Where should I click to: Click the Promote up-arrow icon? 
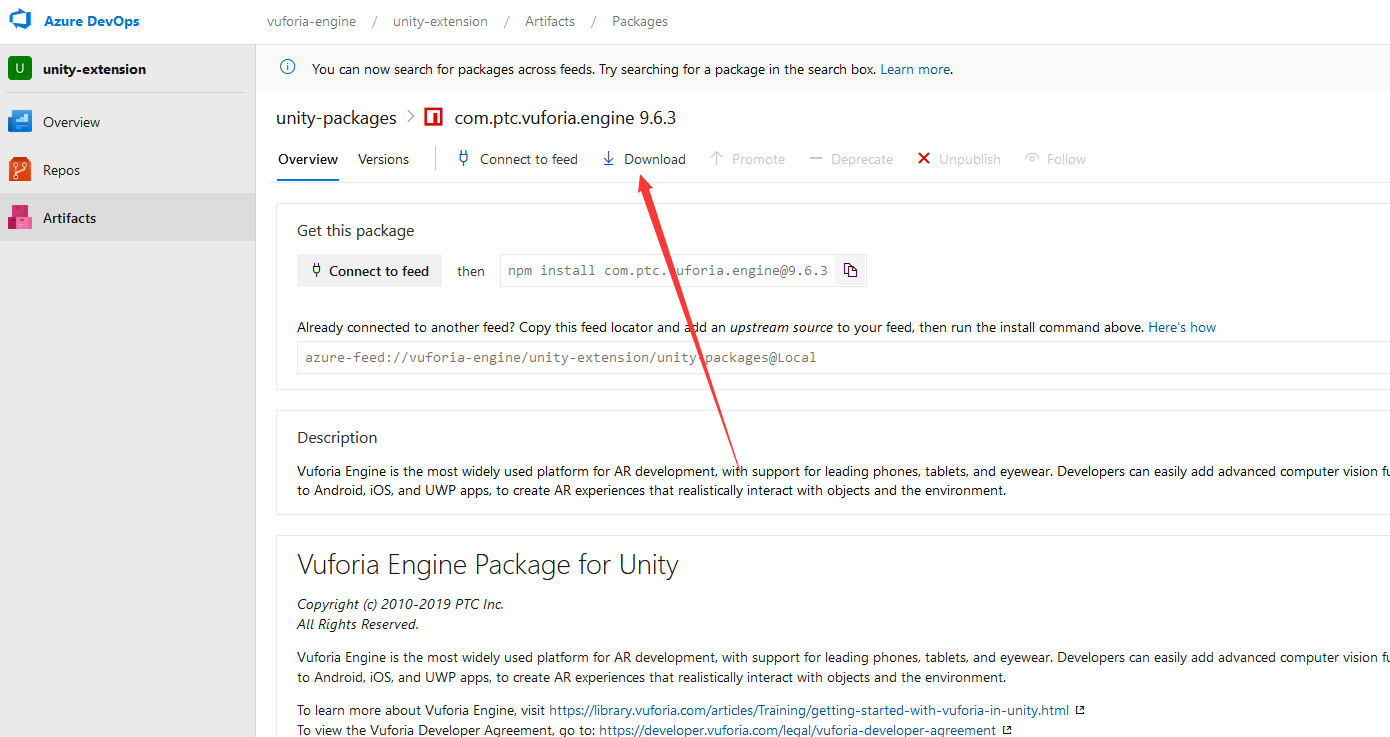(x=716, y=158)
